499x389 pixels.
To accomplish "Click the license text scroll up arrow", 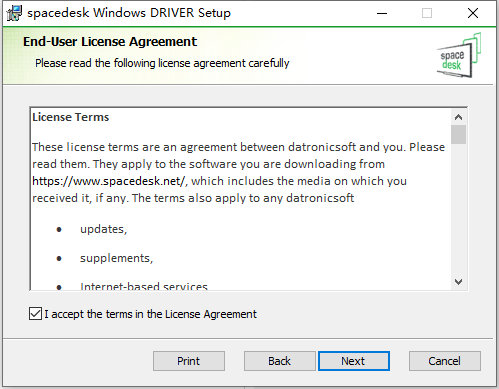I will (x=458, y=117).
